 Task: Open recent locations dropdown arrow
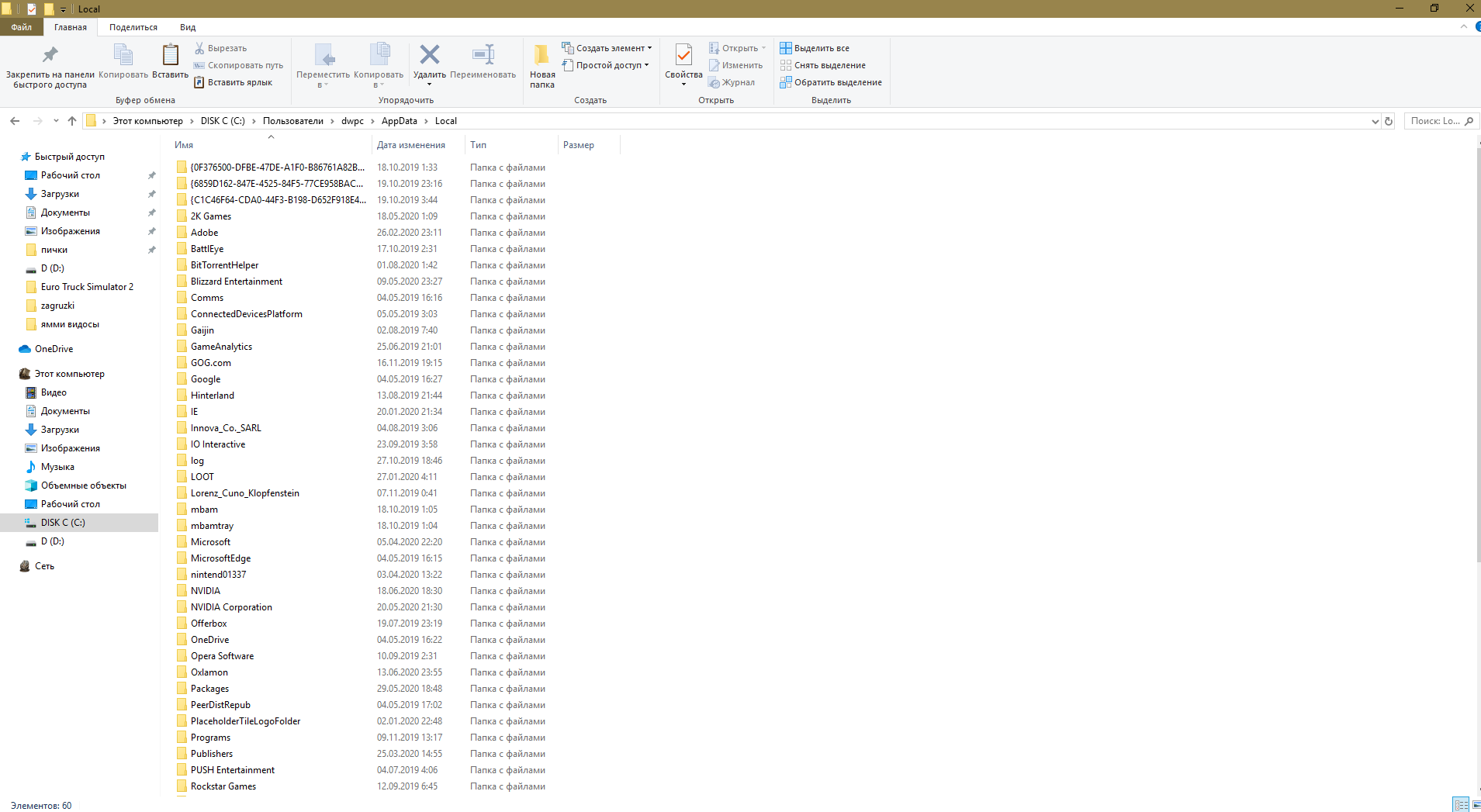coord(56,121)
